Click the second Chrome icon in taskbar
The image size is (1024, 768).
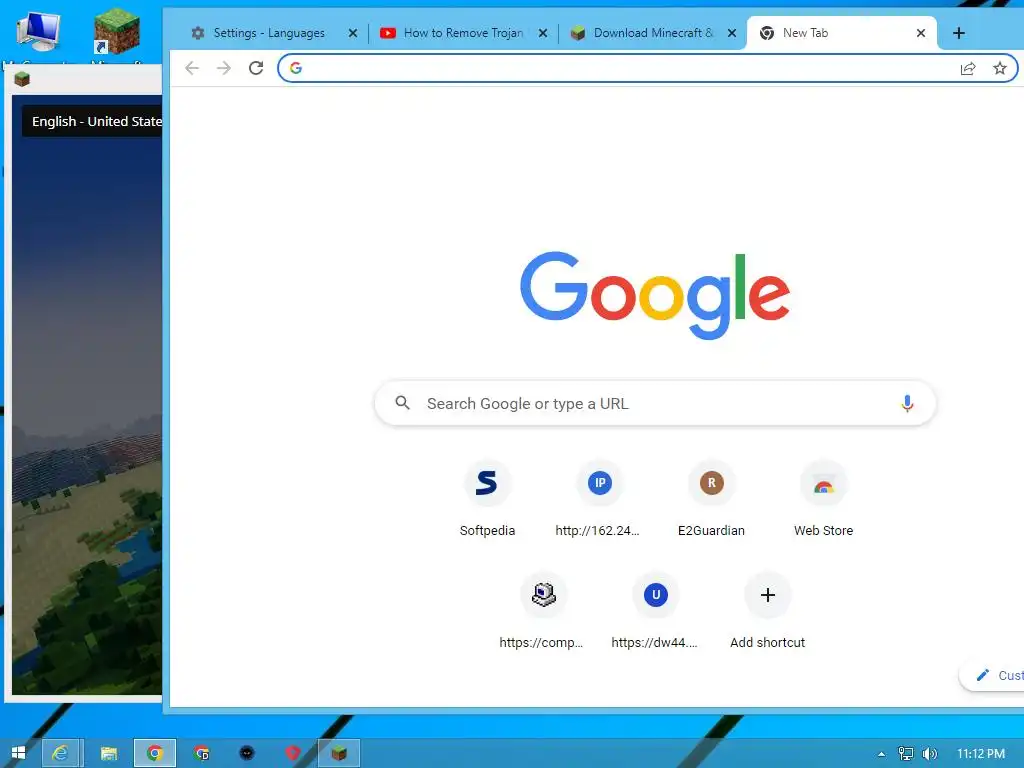(202, 753)
